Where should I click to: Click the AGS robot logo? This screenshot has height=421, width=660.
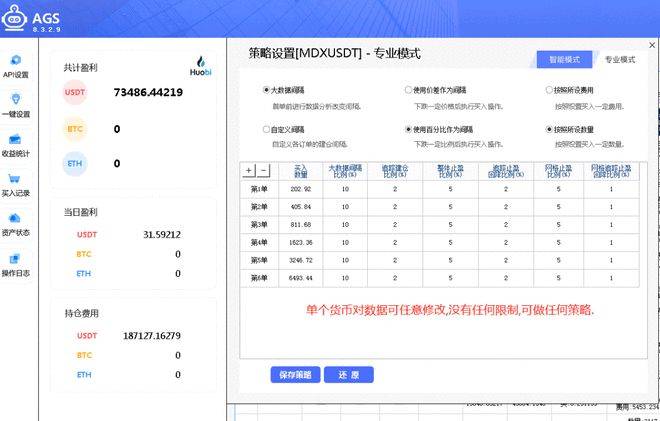[x=14, y=17]
